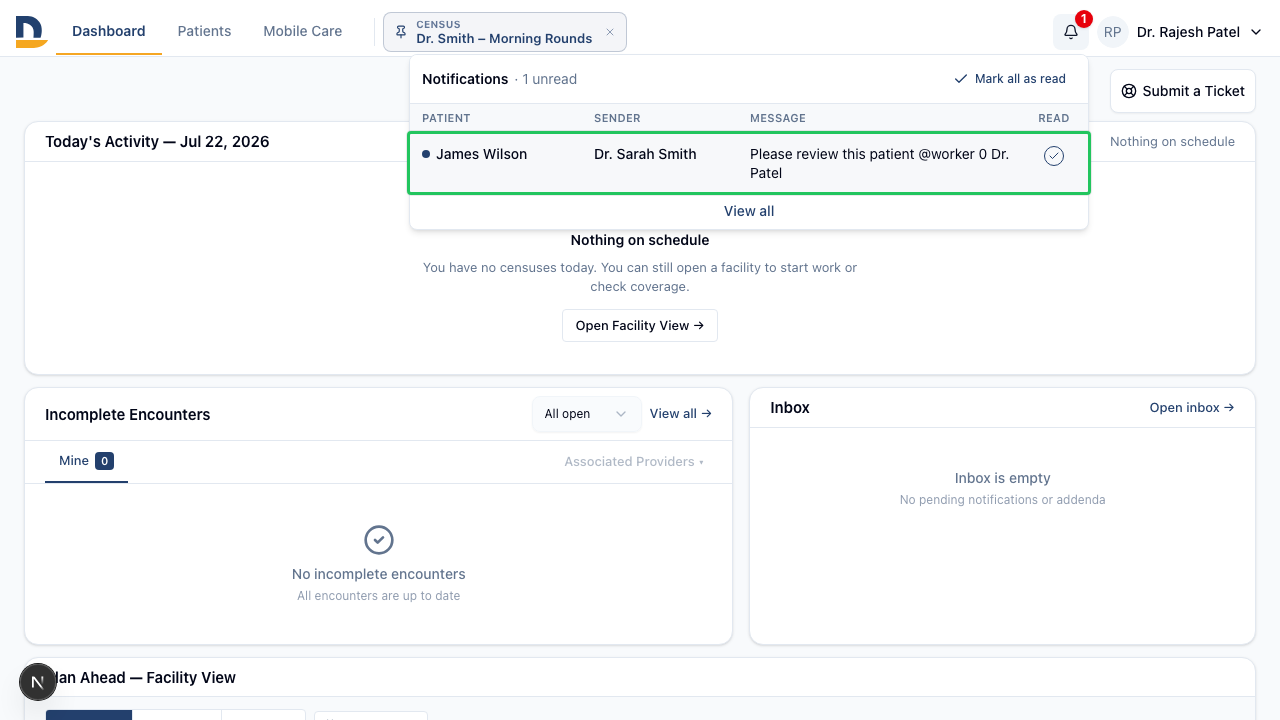Viewport: 1280px width, 720px height.
Task: Click the Inbox is empty message
Action: [x=1003, y=478]
